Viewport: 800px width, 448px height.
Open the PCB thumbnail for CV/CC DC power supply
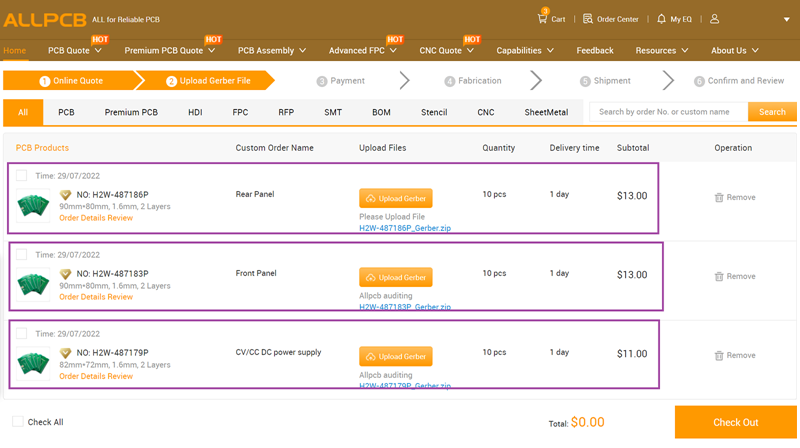(x=33, y=363)
